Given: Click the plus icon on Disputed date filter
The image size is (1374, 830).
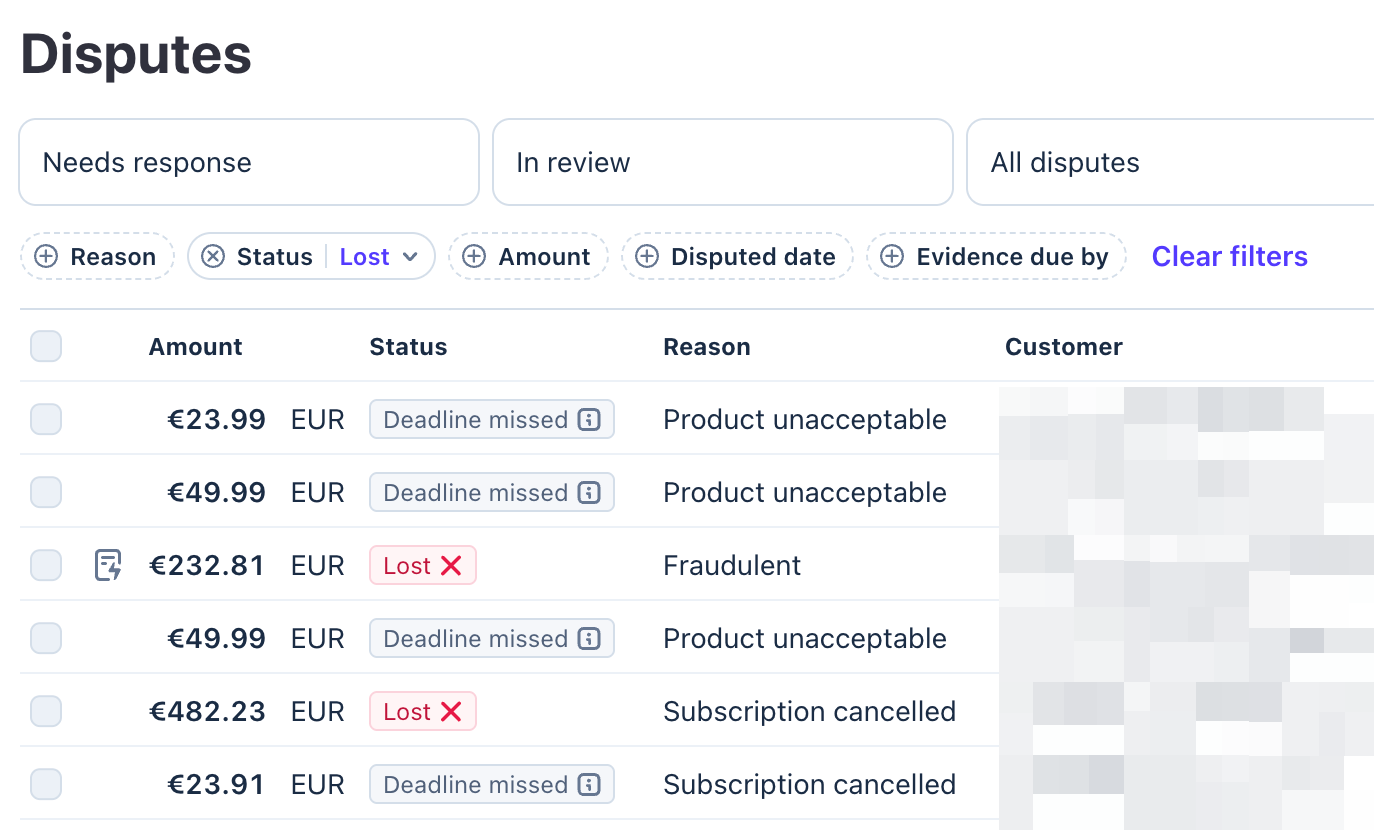Looking at the screenshot, I should 647,257.
